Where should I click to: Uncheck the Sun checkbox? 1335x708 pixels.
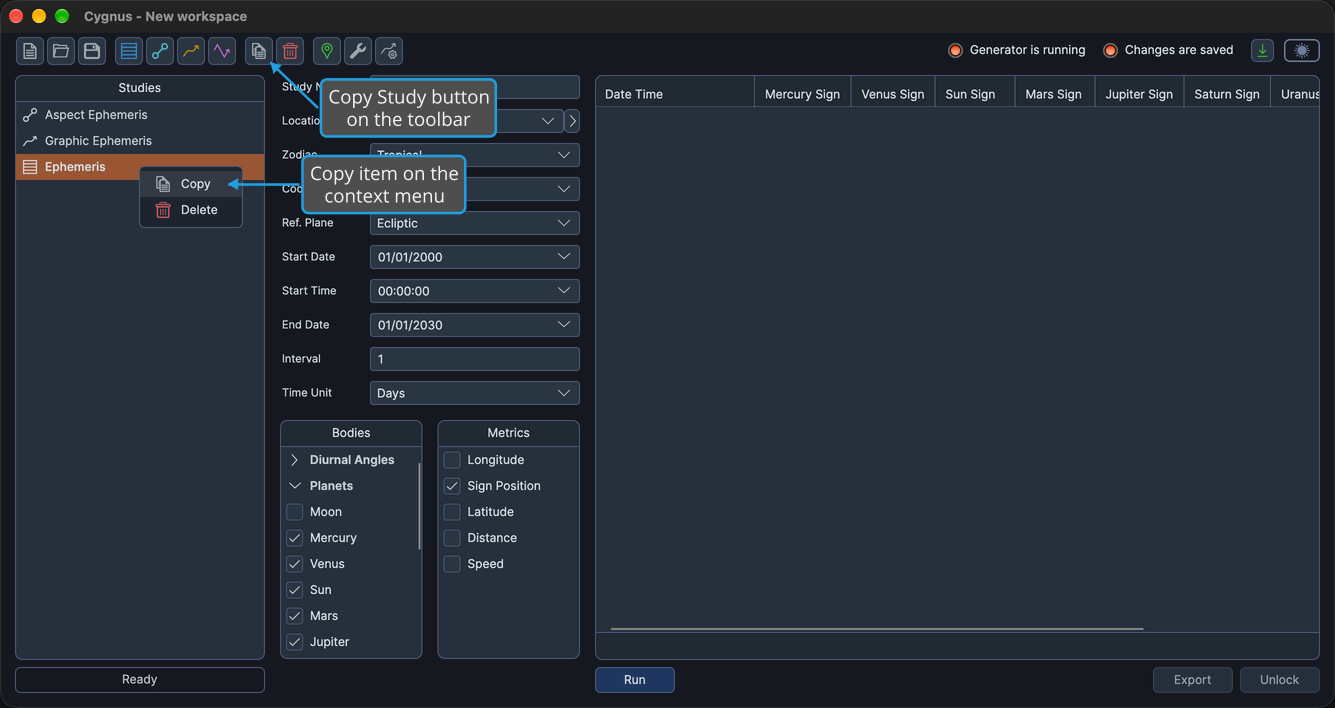click(x=295, y=590)
